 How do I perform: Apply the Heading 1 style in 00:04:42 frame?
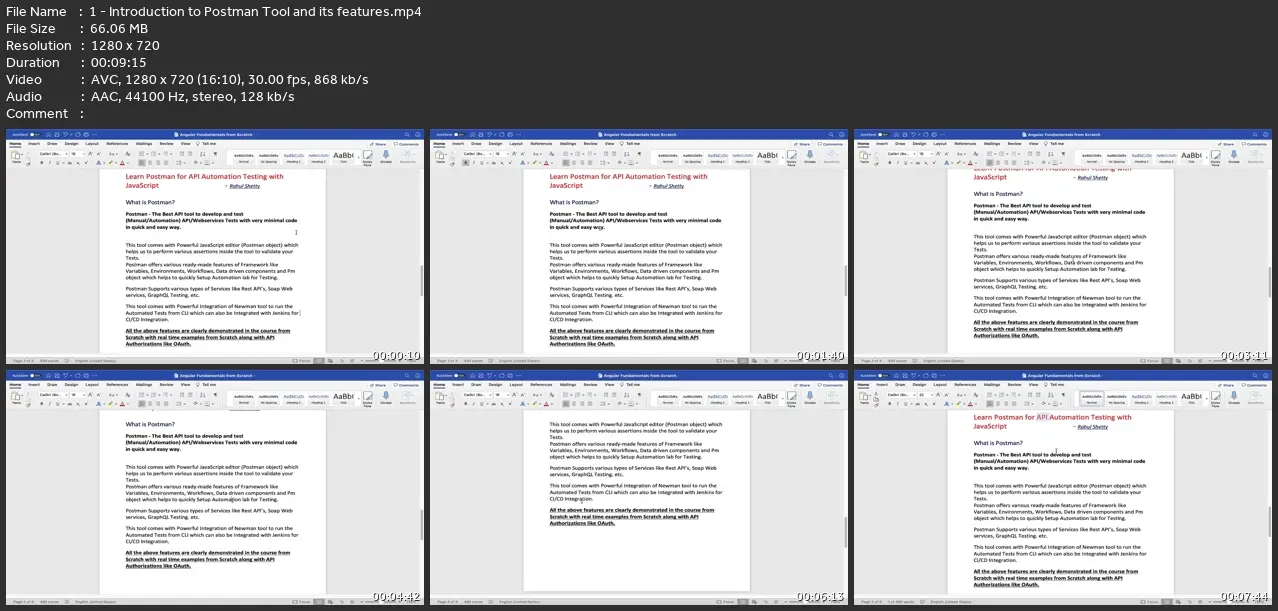[x=293, y=399]
